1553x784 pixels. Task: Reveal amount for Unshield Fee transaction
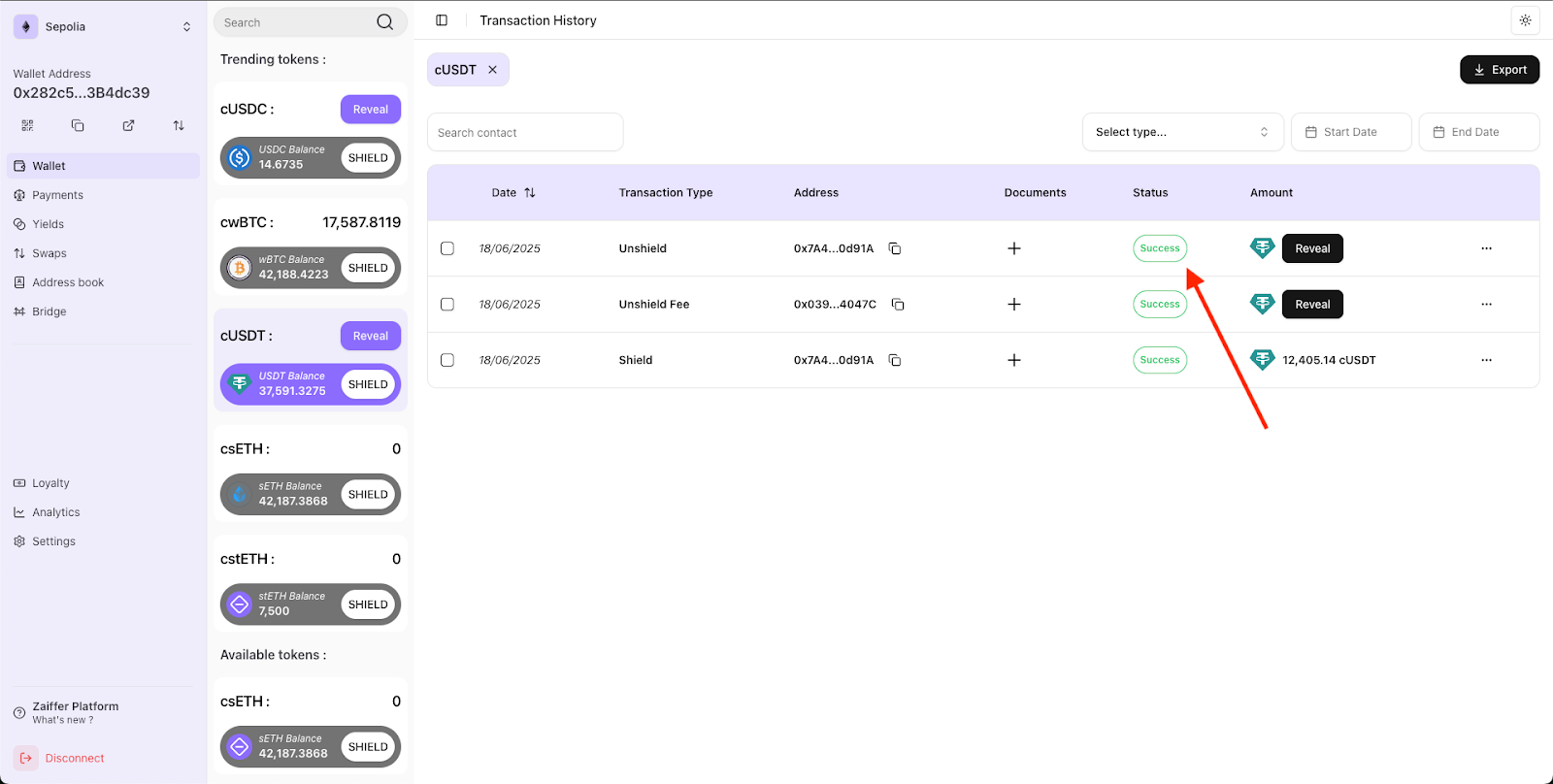1312,305
